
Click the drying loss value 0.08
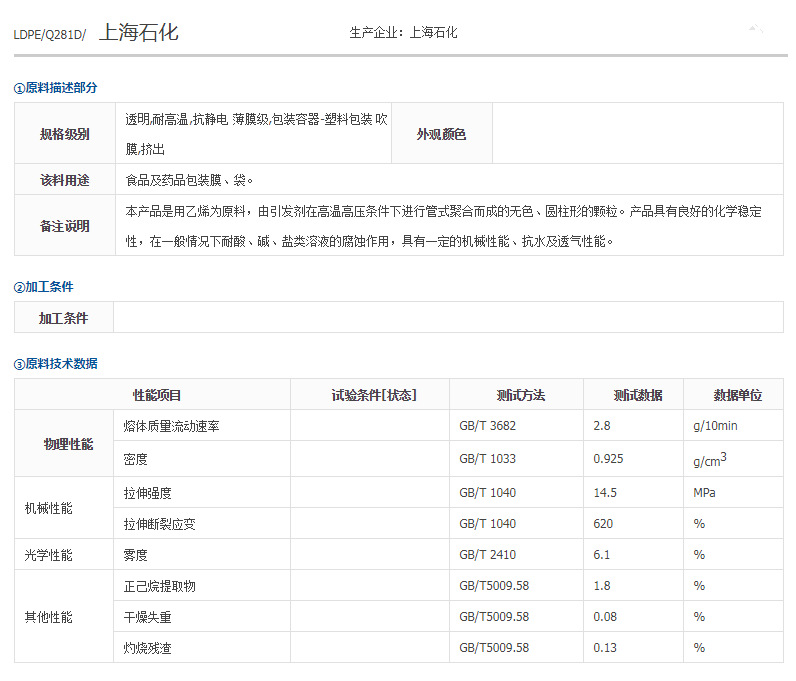tap(605, 617)
